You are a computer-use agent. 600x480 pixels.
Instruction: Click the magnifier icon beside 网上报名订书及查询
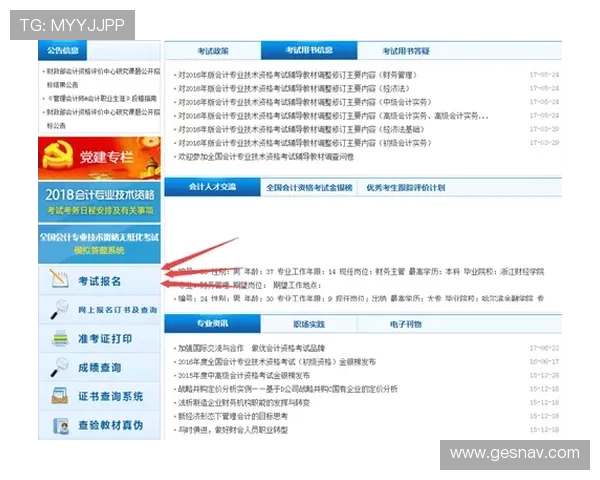coord(59,309)
